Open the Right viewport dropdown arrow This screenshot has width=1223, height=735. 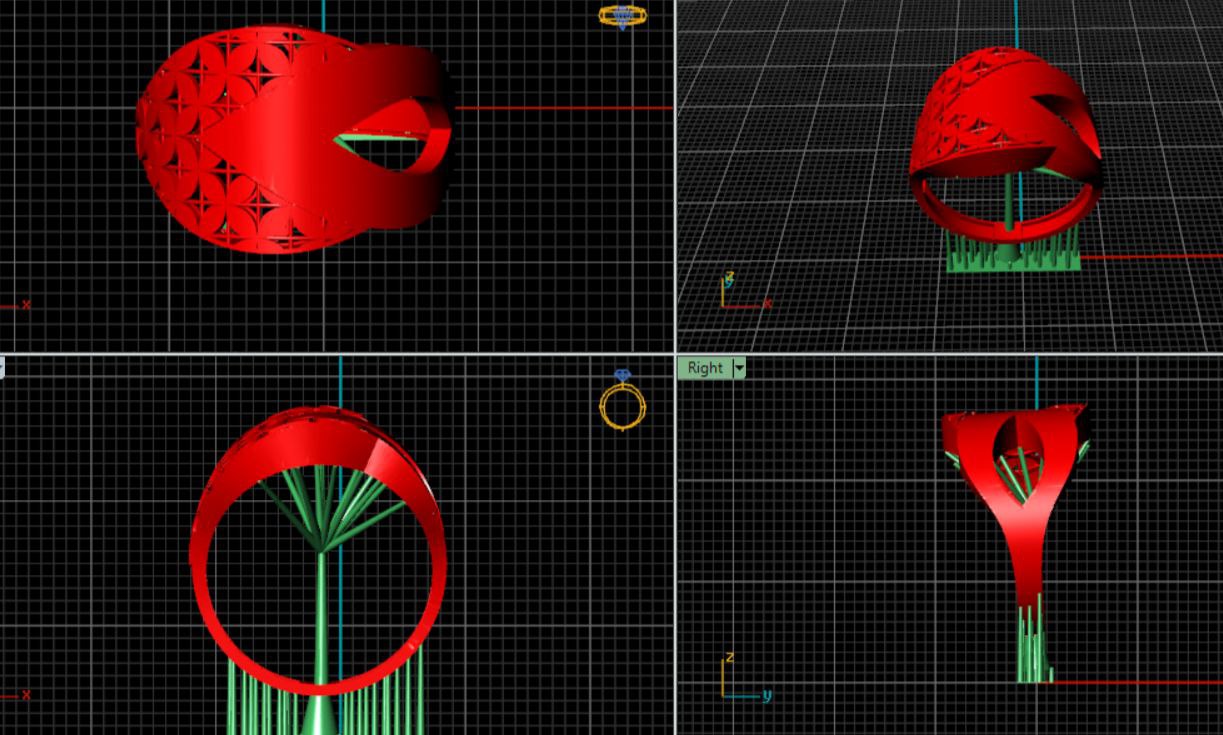[739, 368]
